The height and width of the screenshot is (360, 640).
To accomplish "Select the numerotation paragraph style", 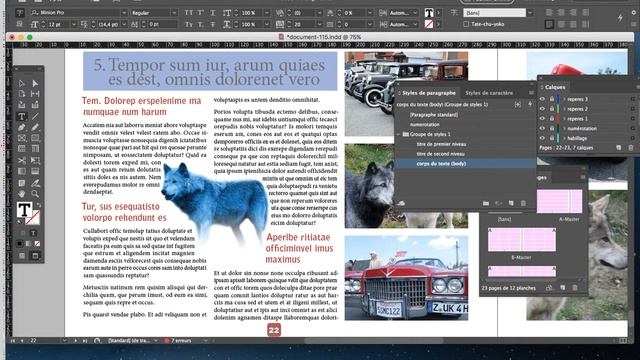I will pos(425,124).
